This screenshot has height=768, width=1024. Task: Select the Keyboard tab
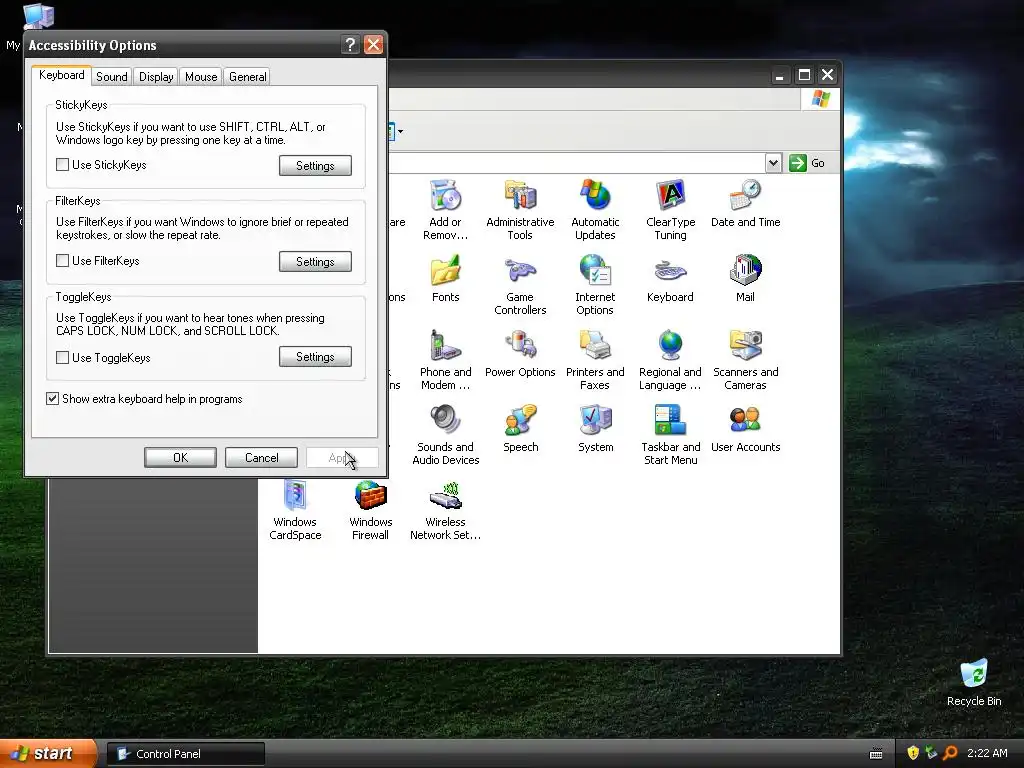click(x=61, y=75)
